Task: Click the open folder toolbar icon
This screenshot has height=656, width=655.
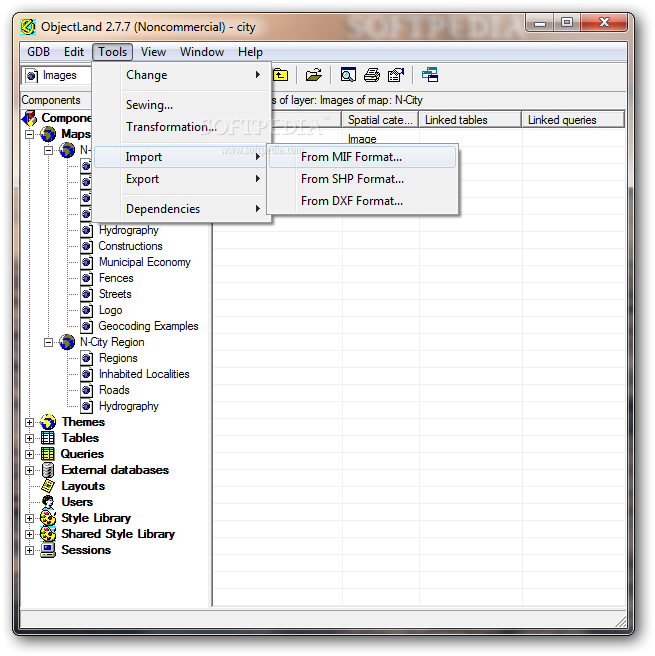Action: click(x=313, y=75)
